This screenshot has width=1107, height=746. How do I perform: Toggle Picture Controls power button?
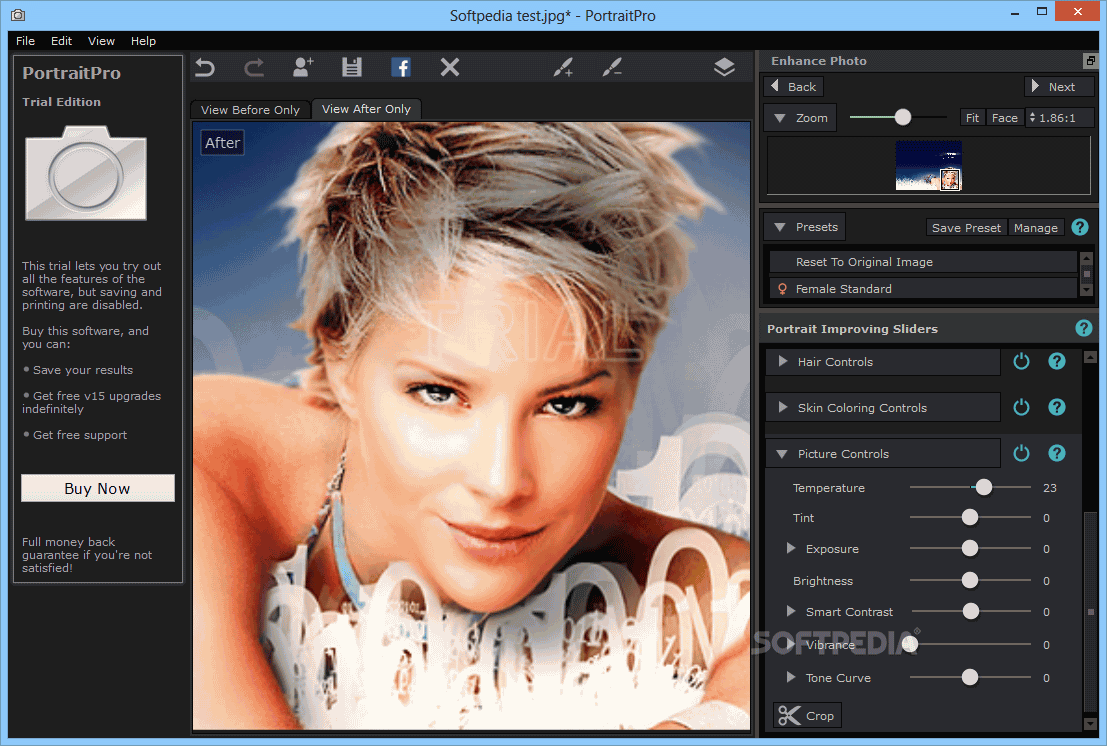1022,453
